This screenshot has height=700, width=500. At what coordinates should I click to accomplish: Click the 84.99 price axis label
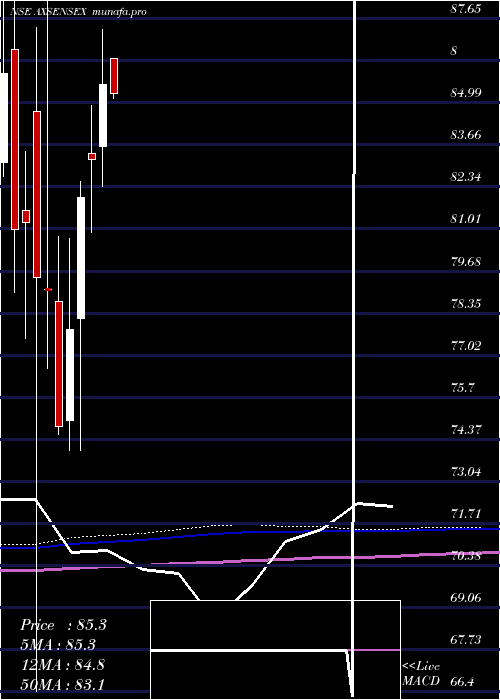[466, 92]
